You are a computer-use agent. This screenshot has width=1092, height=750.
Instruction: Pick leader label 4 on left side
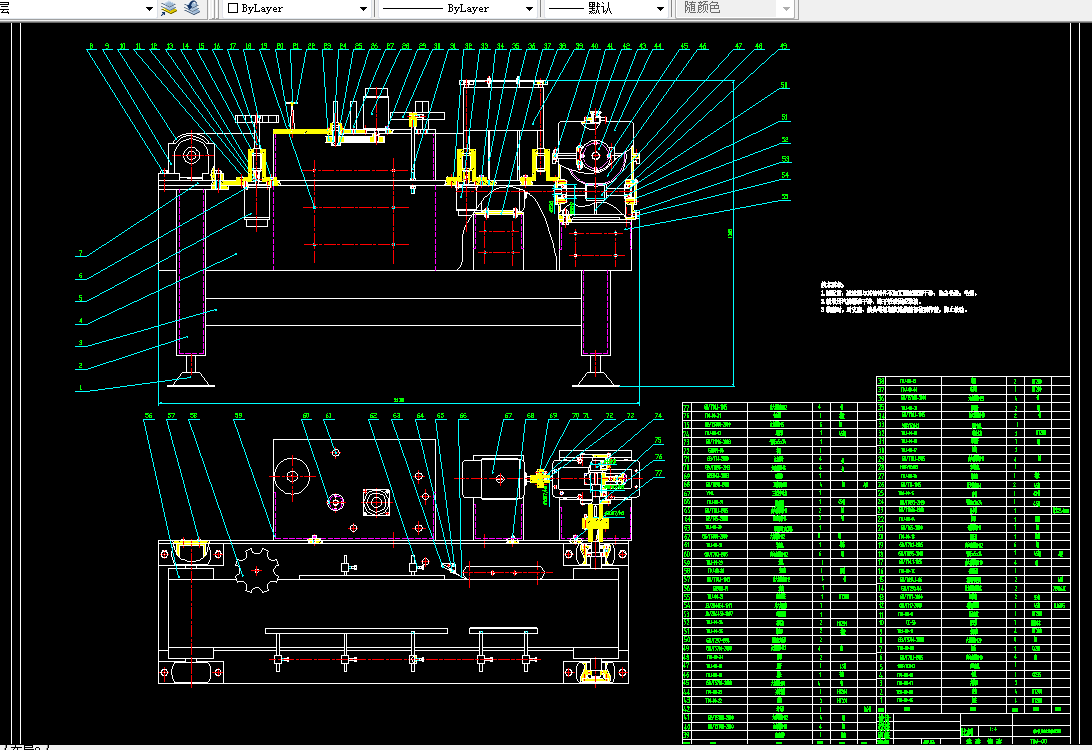(x=81, y=321)
